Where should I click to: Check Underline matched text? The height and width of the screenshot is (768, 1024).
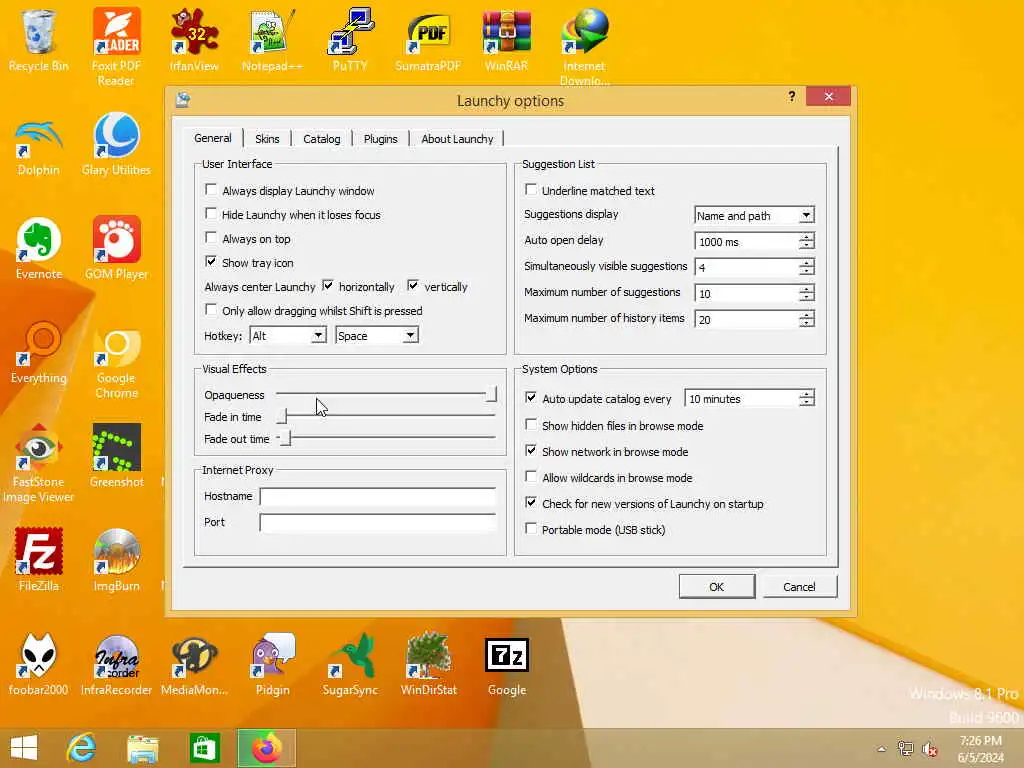click(530, 190)
